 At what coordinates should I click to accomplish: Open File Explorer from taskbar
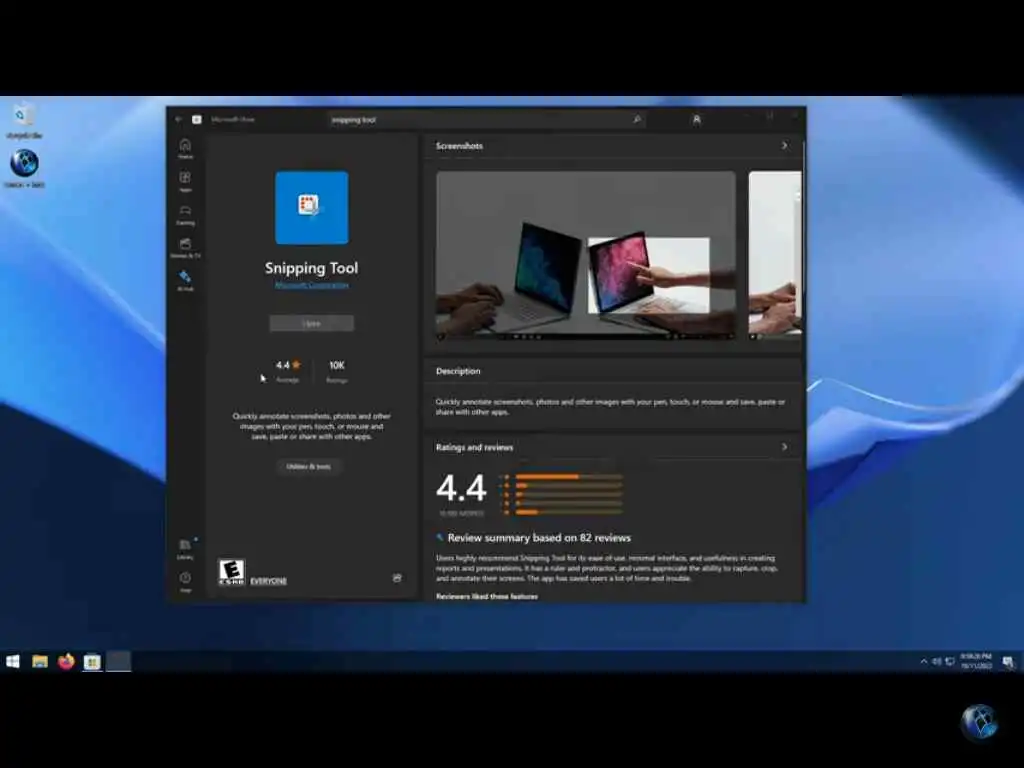pos(40,662)
